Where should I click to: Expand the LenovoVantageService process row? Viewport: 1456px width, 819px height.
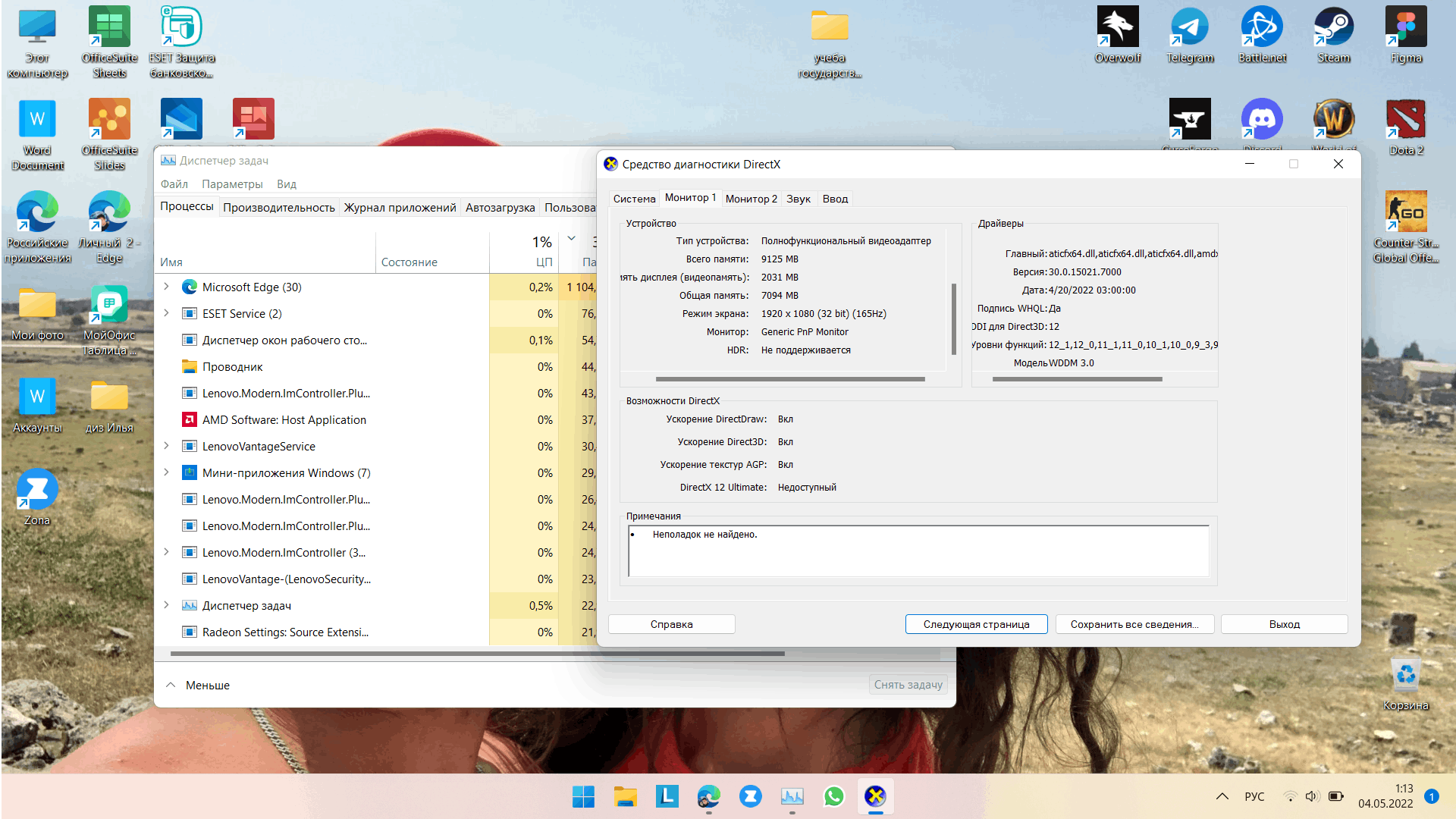point(166,446)
